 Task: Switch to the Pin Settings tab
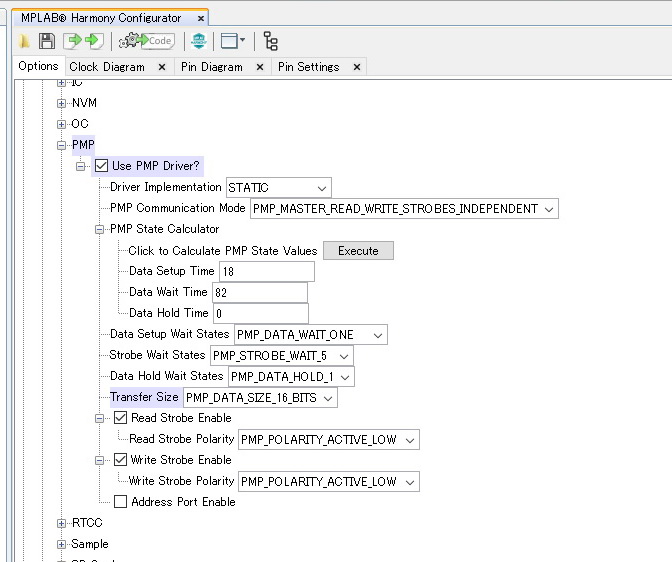[309, 67]
